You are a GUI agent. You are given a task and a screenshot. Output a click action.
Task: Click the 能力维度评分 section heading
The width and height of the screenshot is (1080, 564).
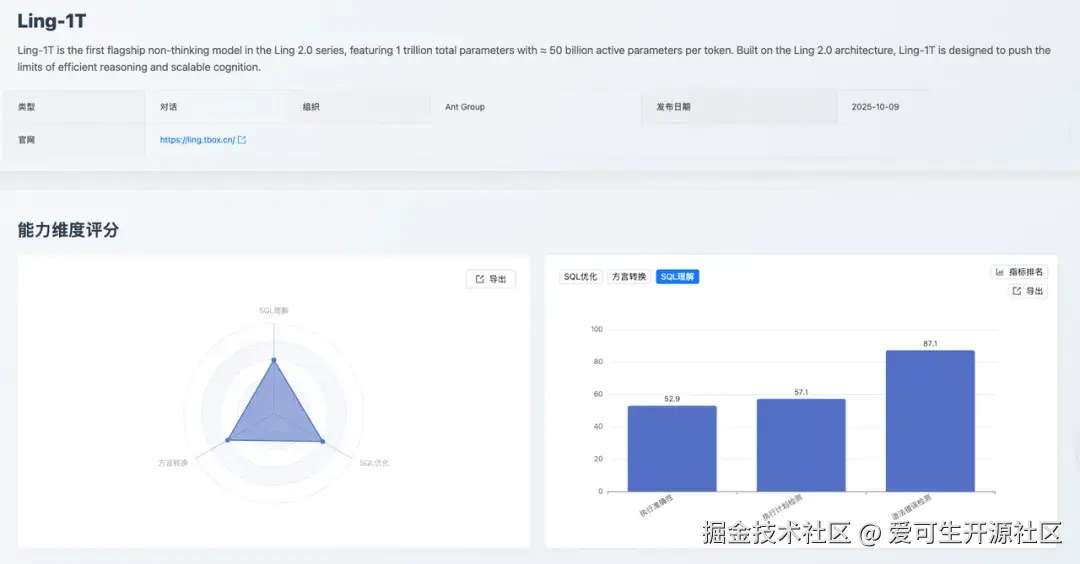point(68,230)
